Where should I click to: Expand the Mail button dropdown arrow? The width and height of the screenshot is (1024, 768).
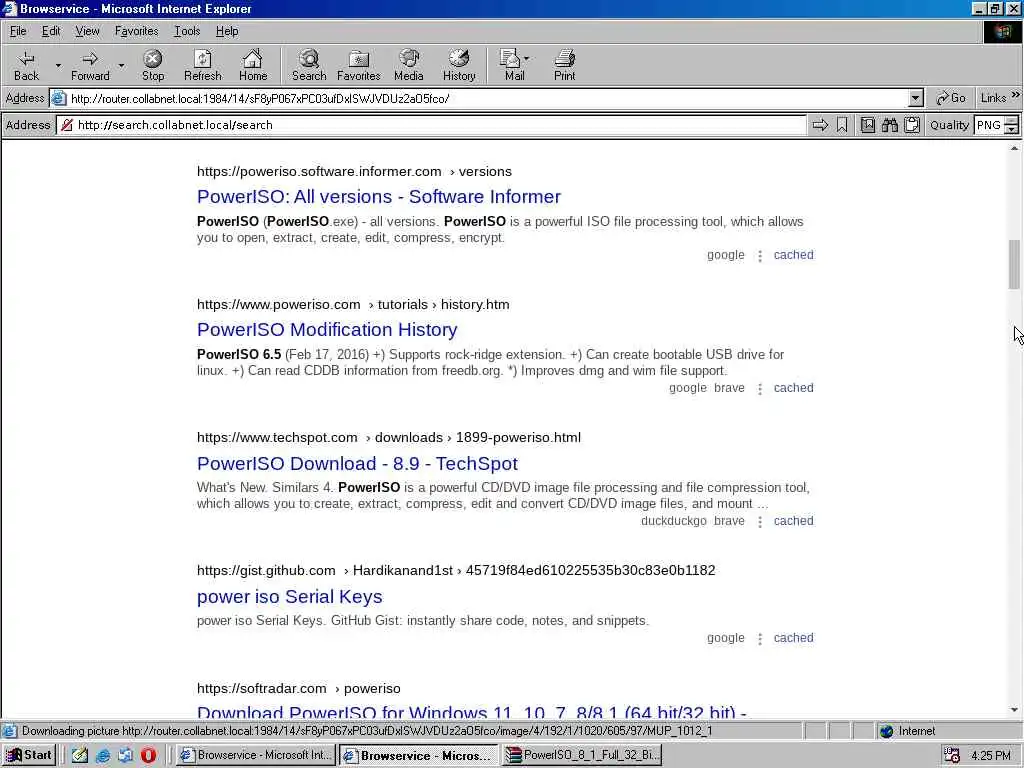526,58
